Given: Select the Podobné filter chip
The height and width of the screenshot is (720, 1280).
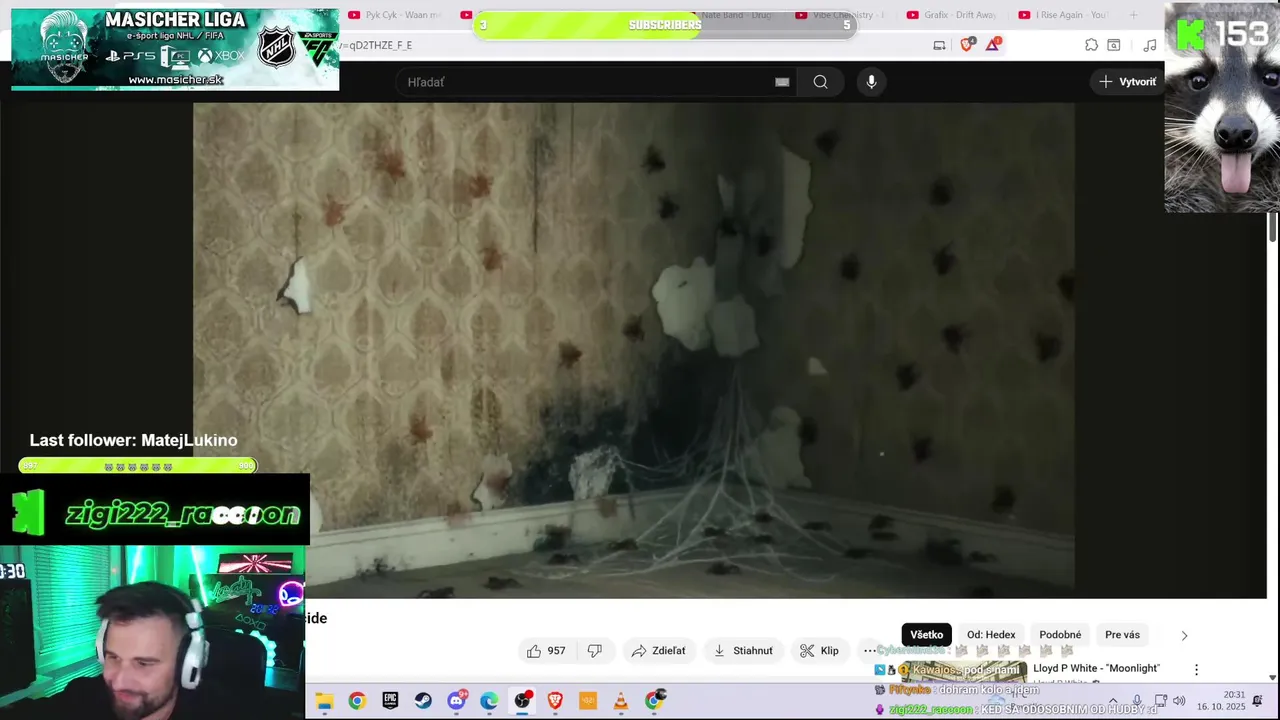Looking at the screenshot, I should [1060, 635].
